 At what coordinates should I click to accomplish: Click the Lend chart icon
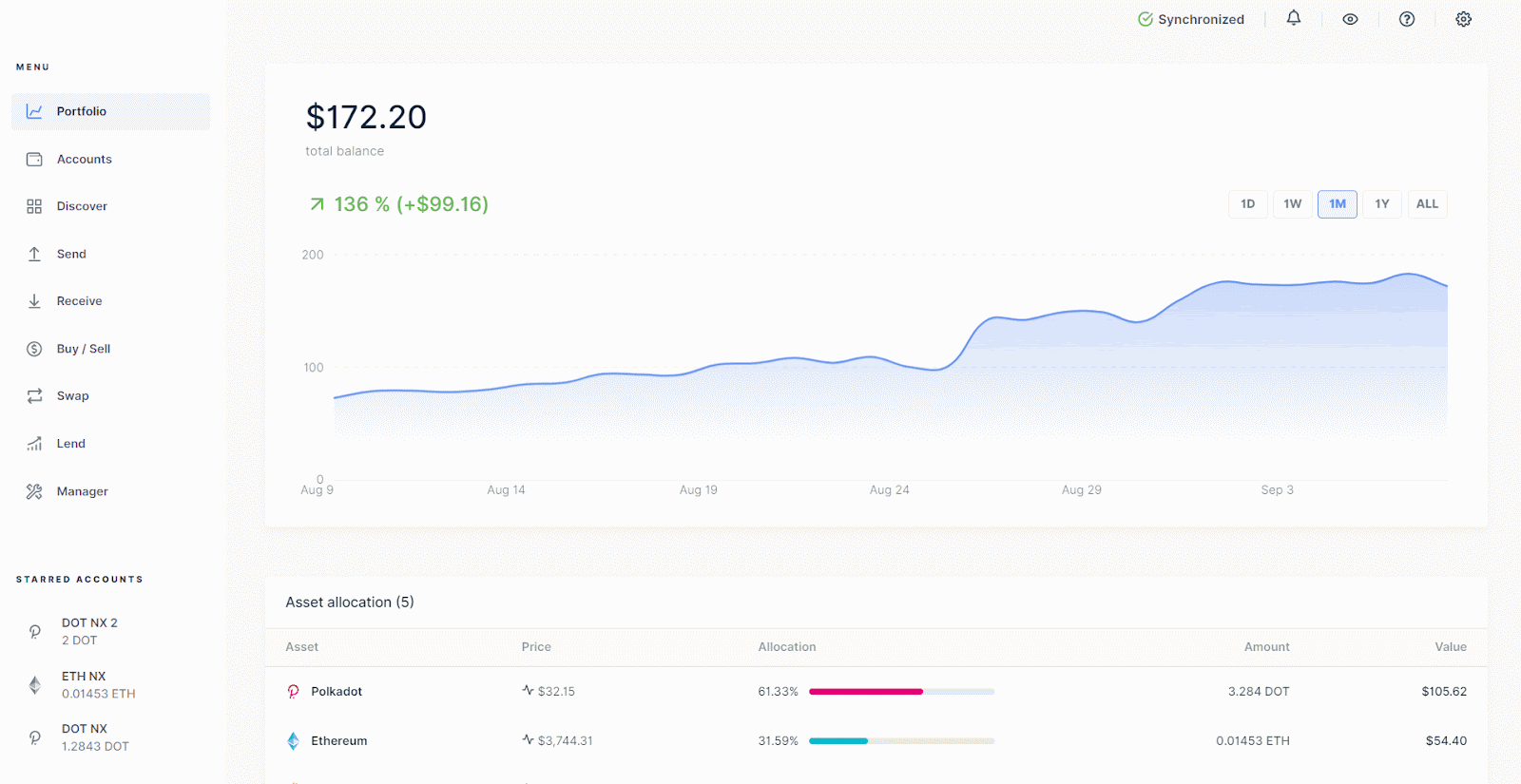(34, 444)
